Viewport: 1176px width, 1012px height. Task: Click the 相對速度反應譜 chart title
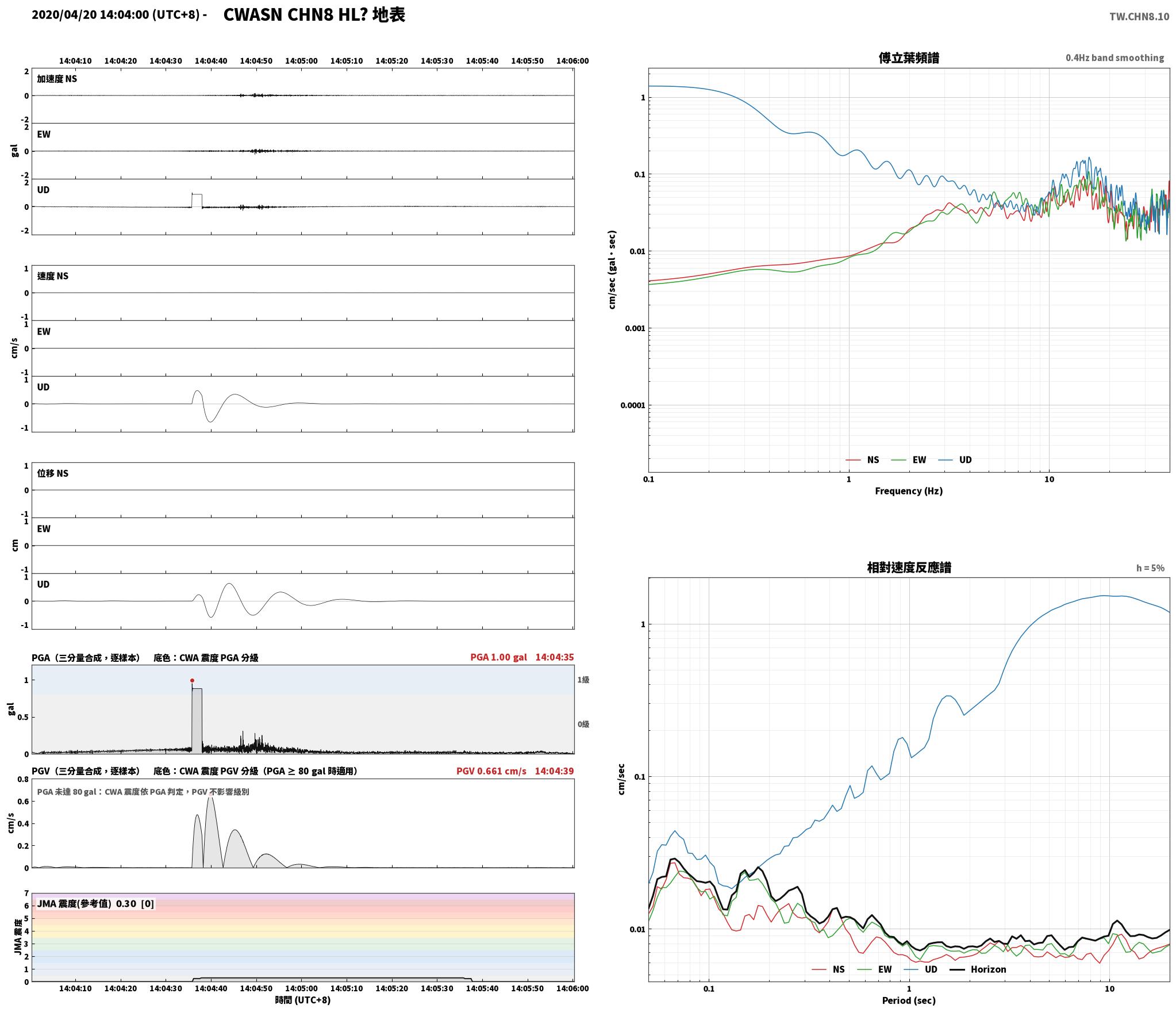coord(909,567)
